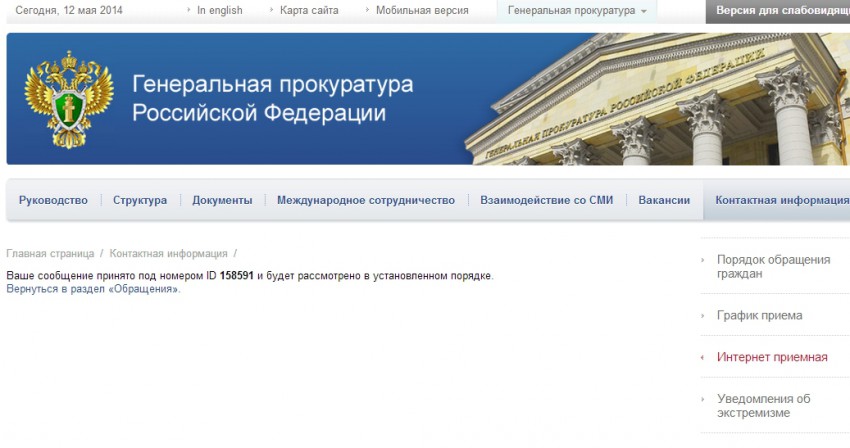Screen dimensions: 850x448
Task: Switch to the In english version
Action: pos(219,11)
